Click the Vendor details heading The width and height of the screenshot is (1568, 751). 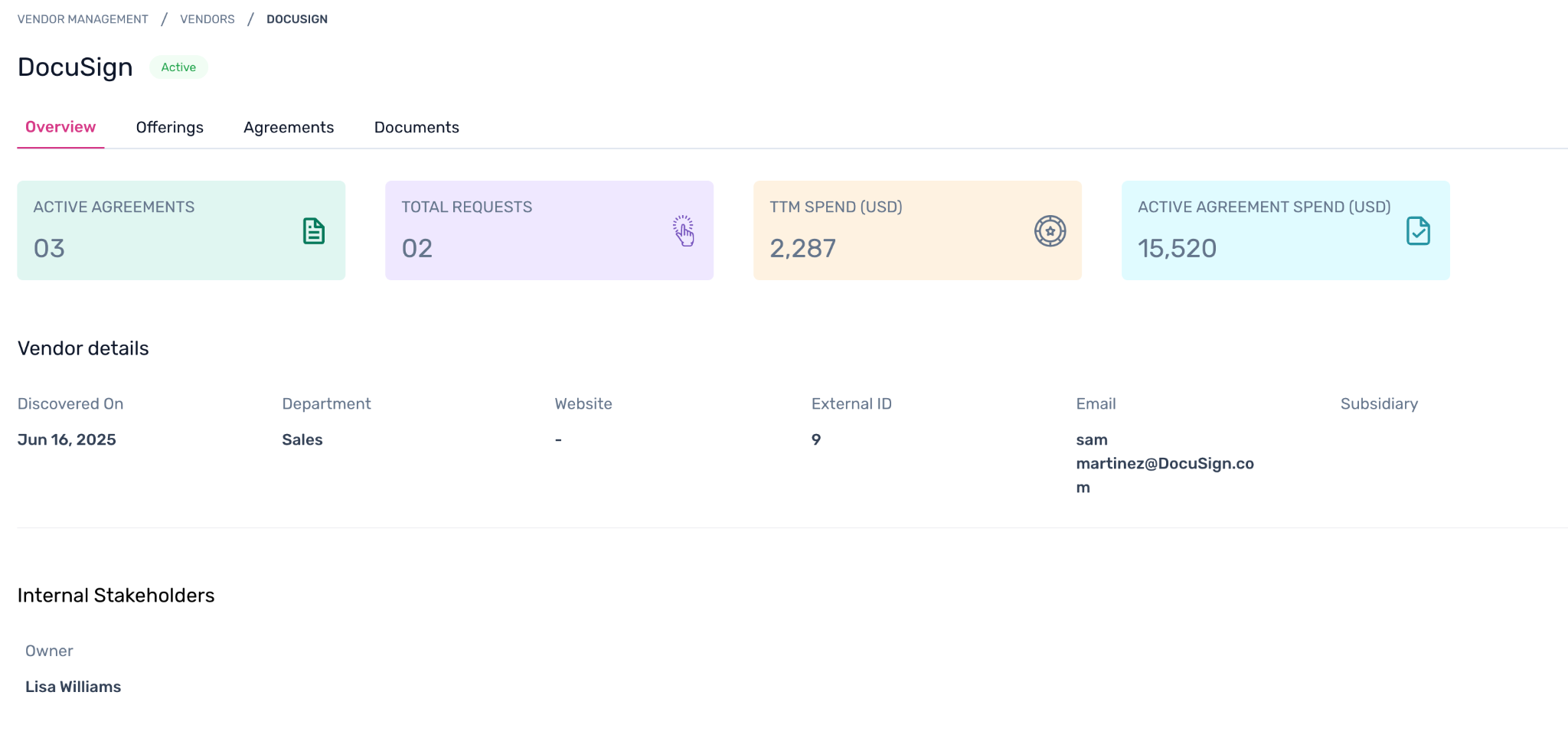[83, 348]
